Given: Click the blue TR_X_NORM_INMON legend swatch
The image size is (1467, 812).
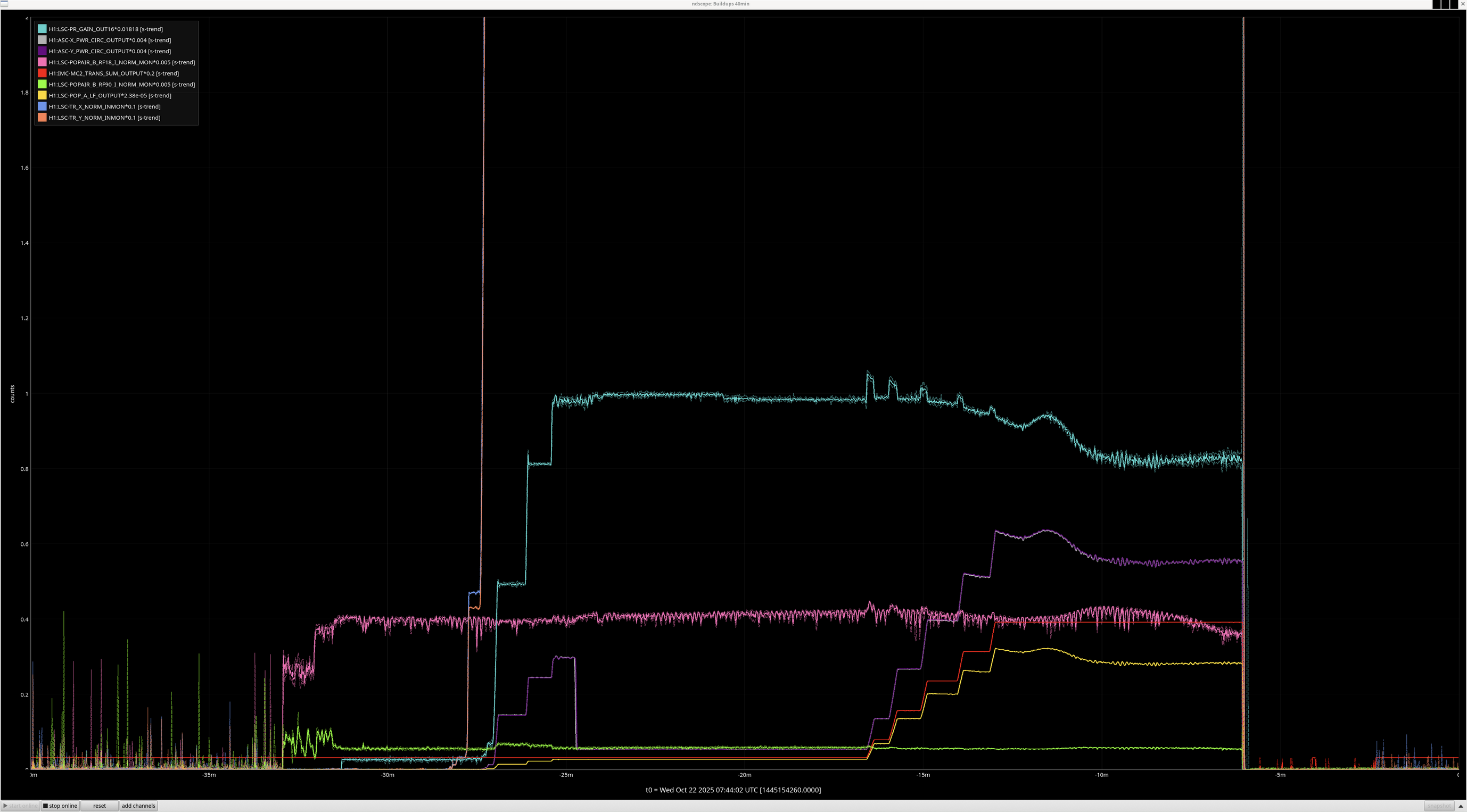Looking at the screenshot, I should pos(42,106).
